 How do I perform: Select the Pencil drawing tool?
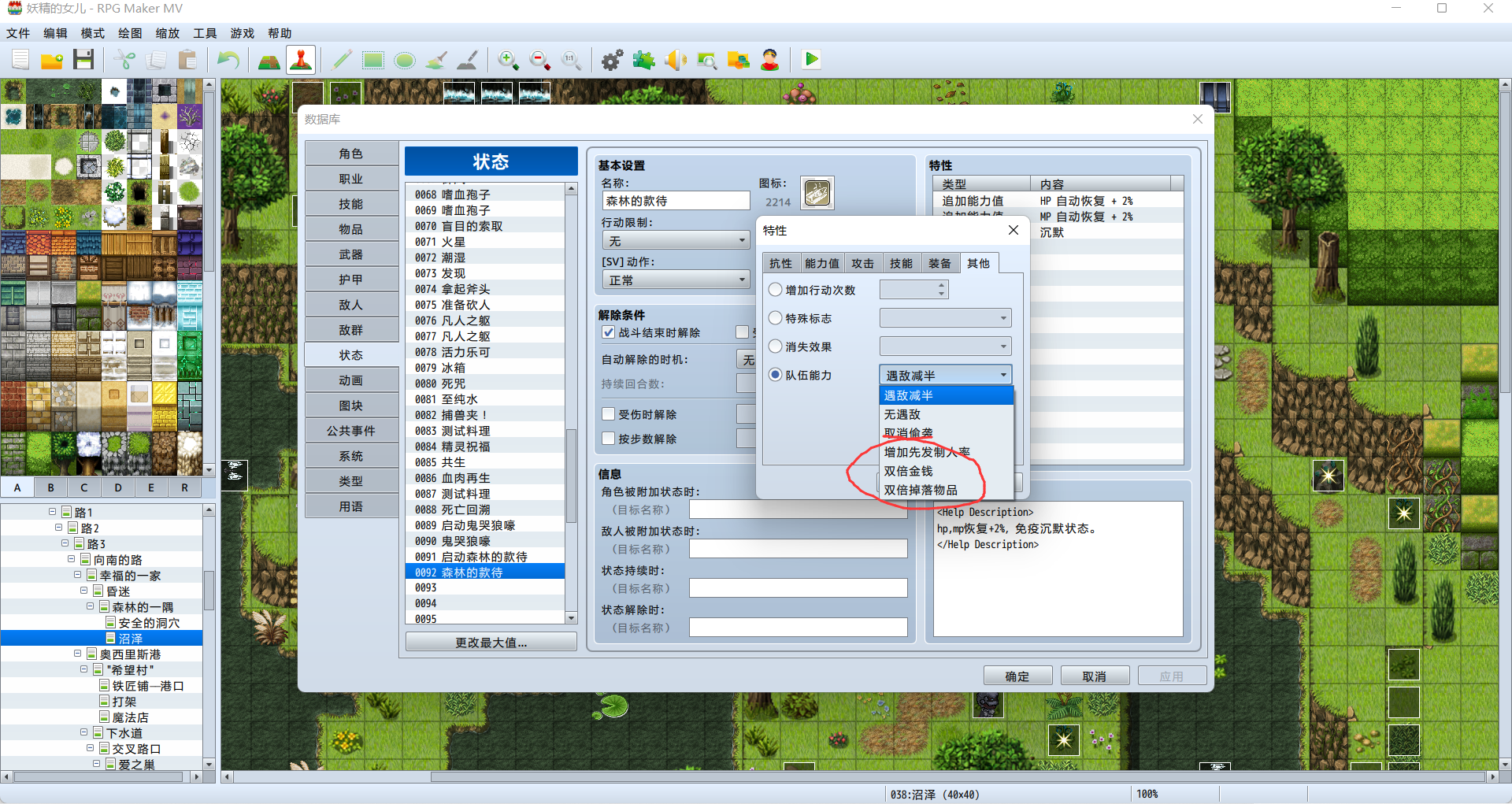(342, 60)
